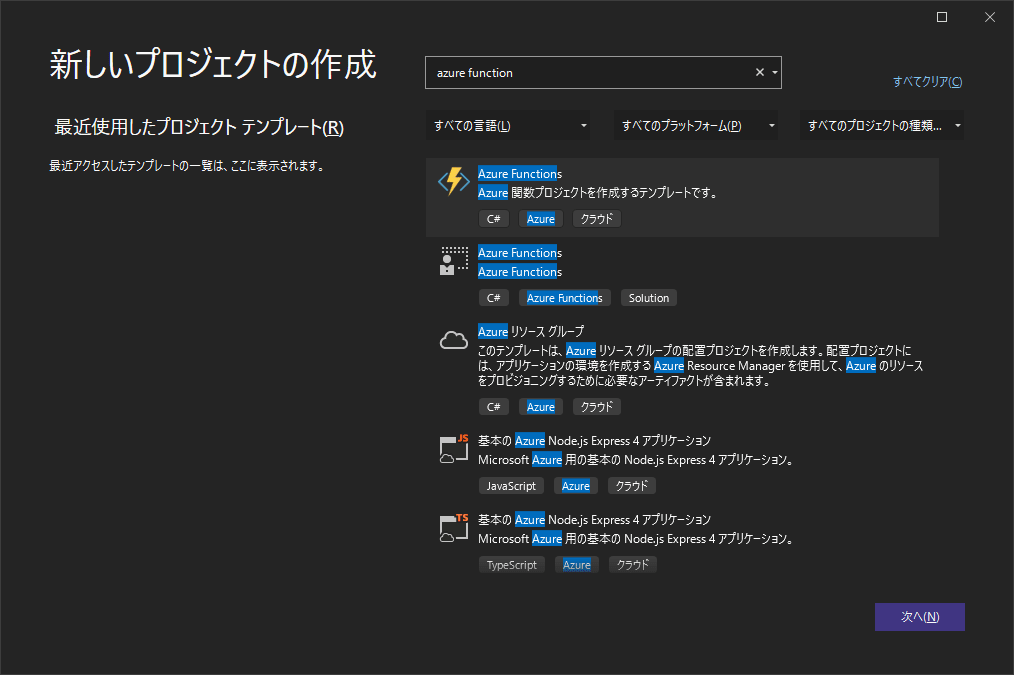Click the C# tag beside Solution tag
1014x675 pixels.
493,298
